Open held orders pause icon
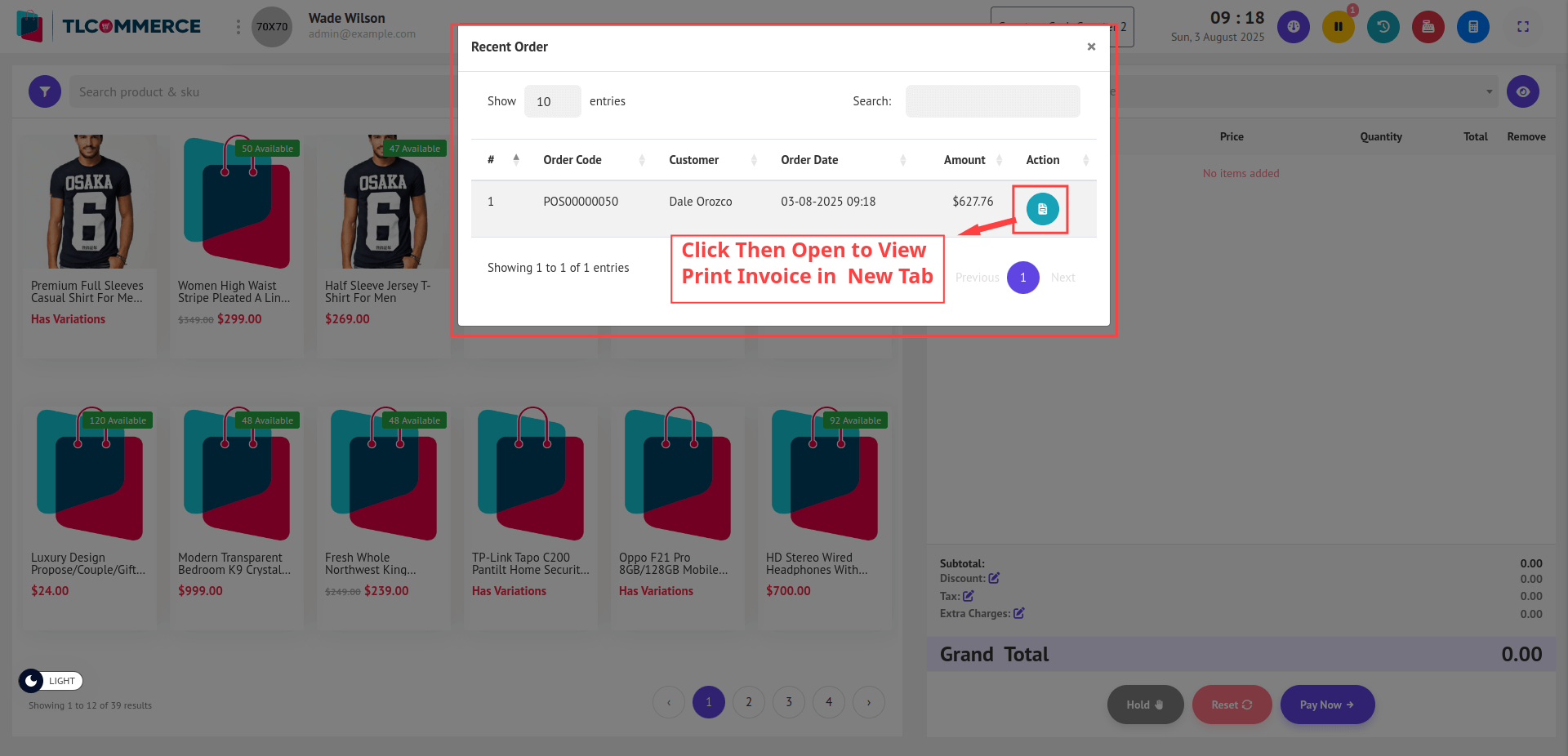 (x=1338, y=27)
